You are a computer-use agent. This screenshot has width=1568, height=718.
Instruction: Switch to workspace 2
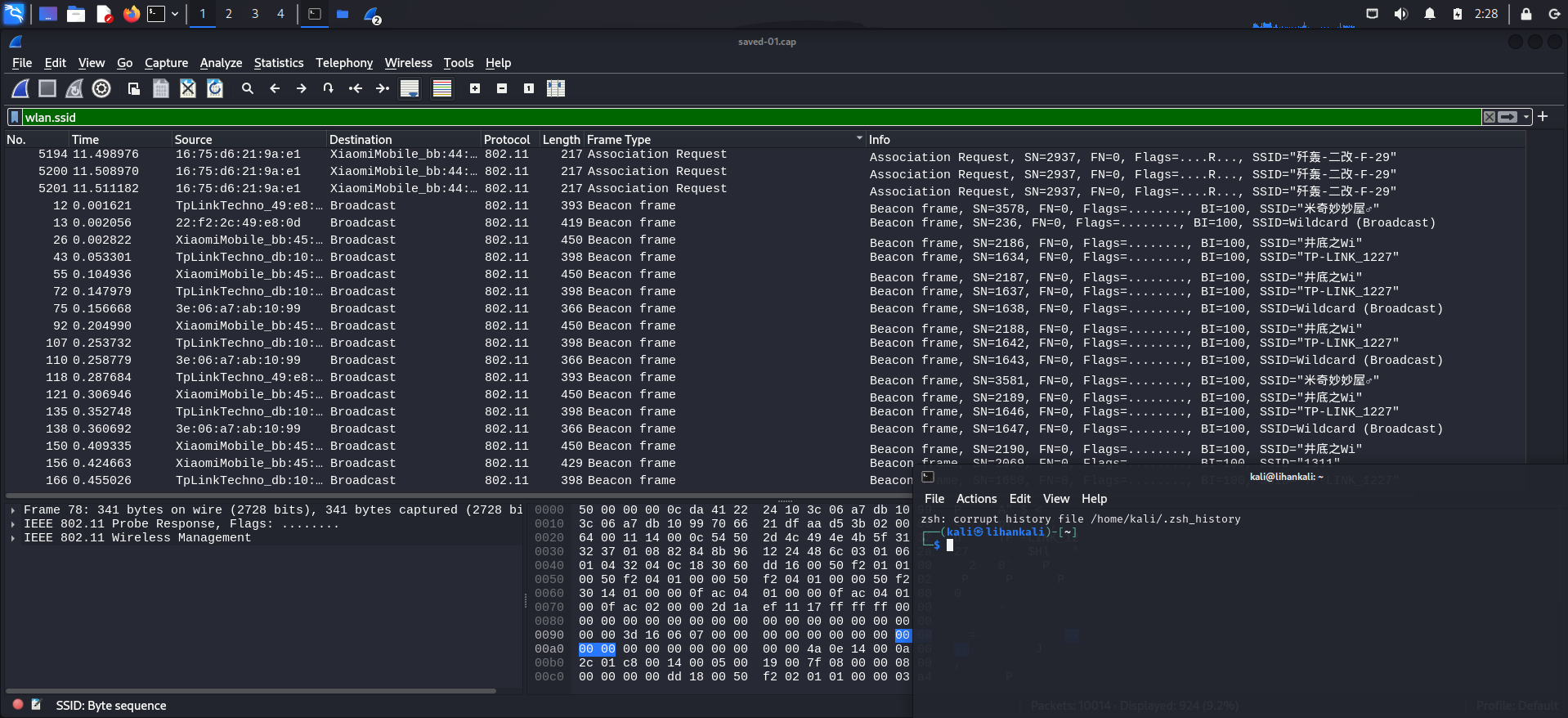(229, 14)
